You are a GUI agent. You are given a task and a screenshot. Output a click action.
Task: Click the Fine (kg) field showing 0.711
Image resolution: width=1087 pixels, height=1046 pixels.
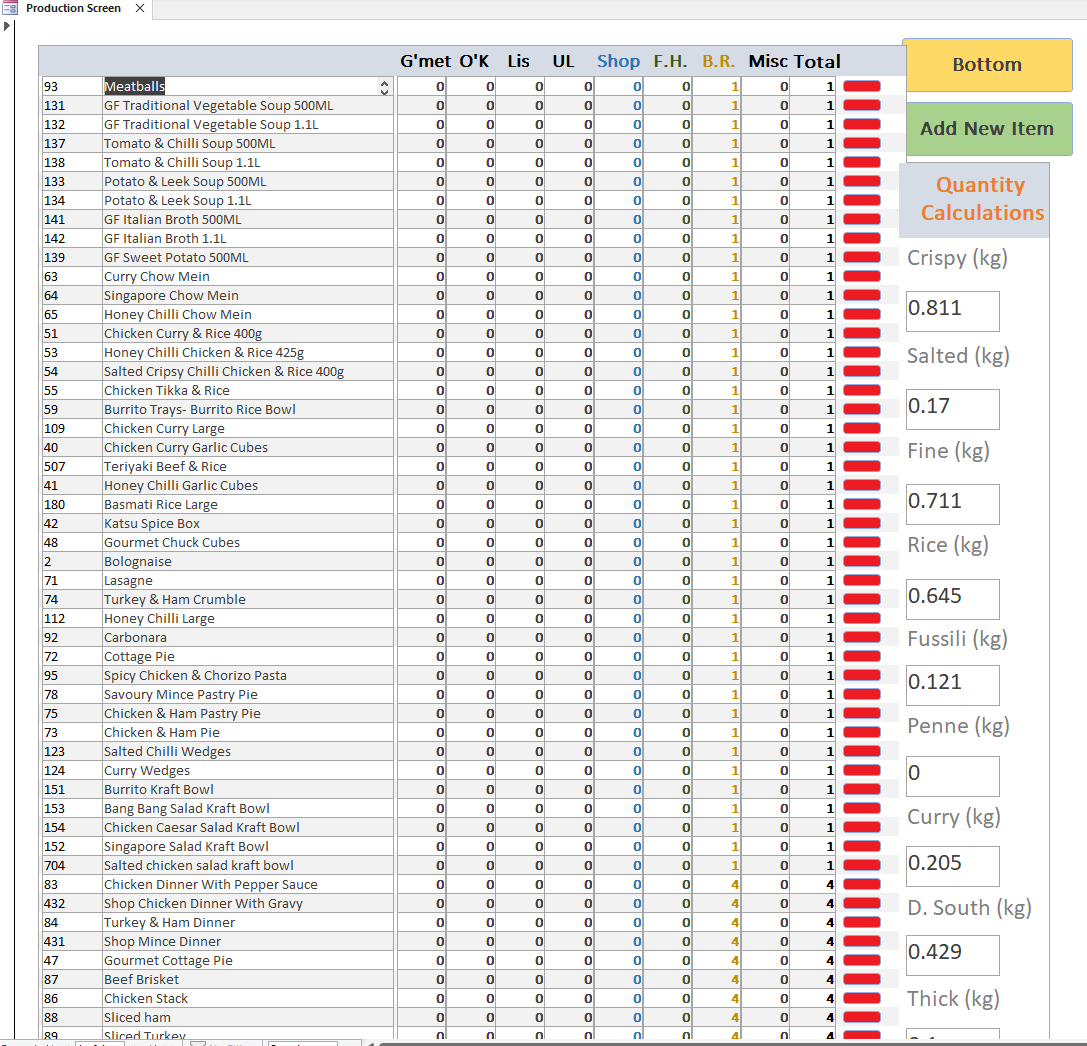[953, 504]
